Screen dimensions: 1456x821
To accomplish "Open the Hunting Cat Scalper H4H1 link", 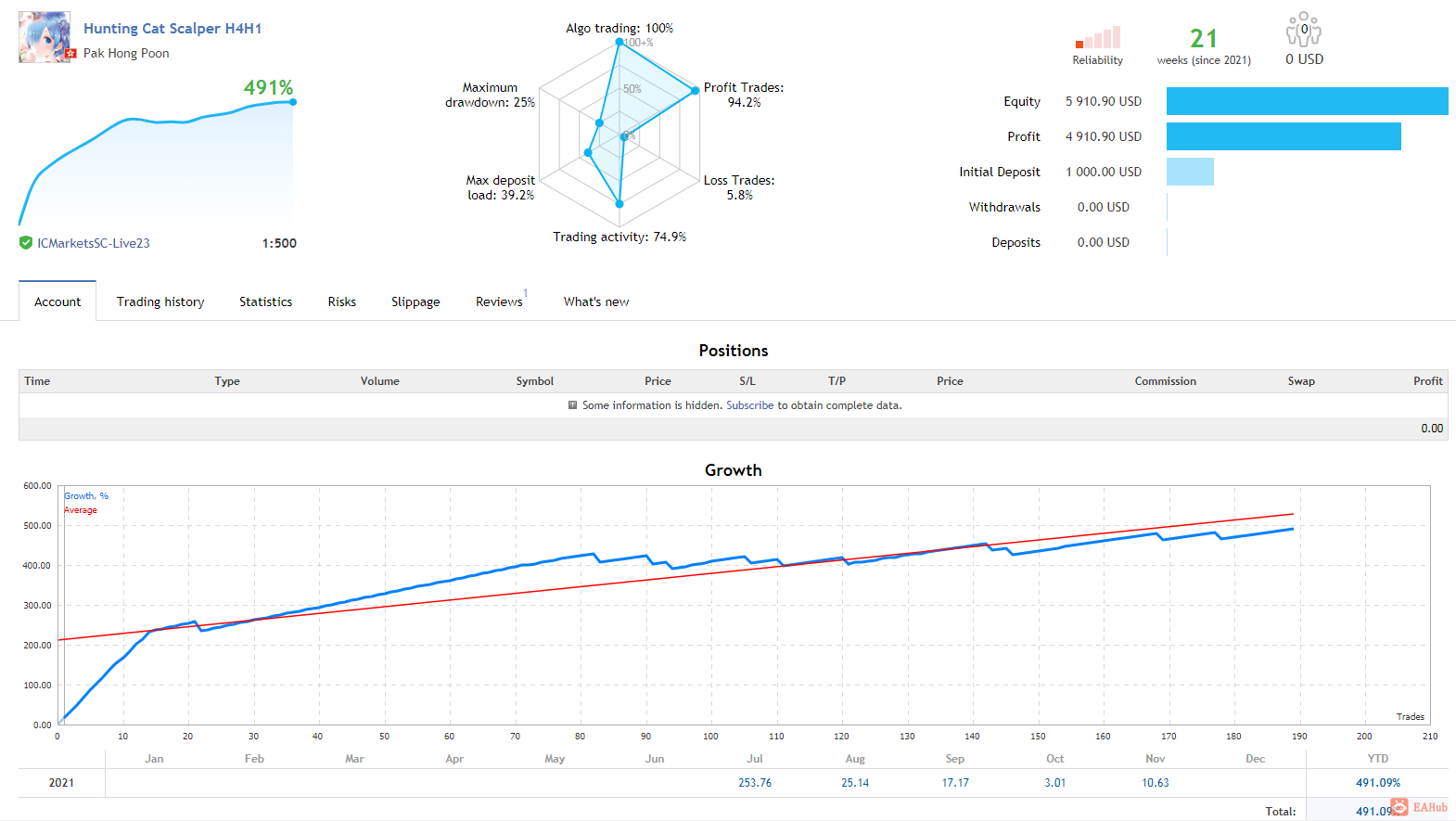I will tap(172, 29).
